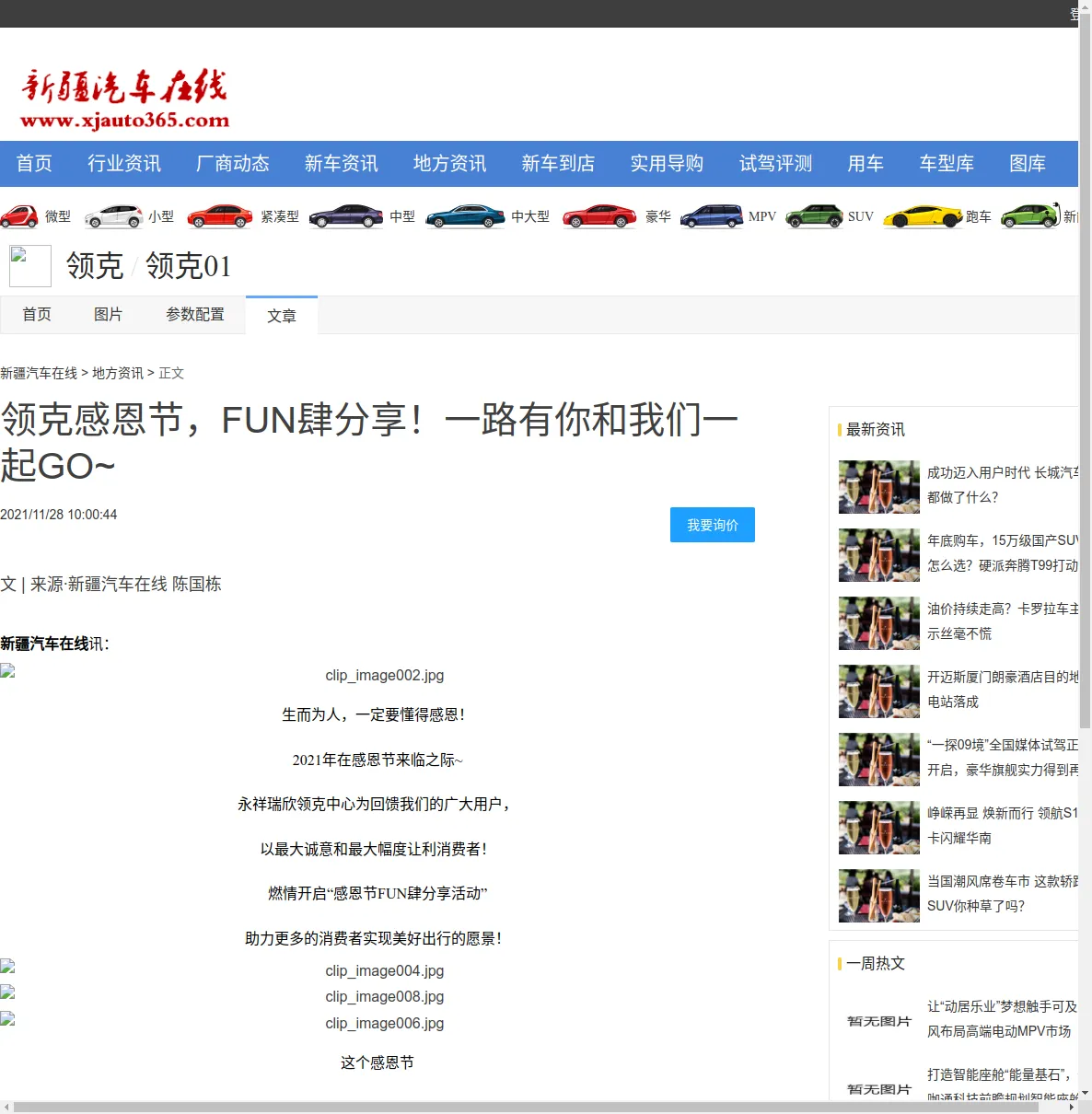
Task: Select the red 豪华 car icon
Action: (x=599, y=216)
